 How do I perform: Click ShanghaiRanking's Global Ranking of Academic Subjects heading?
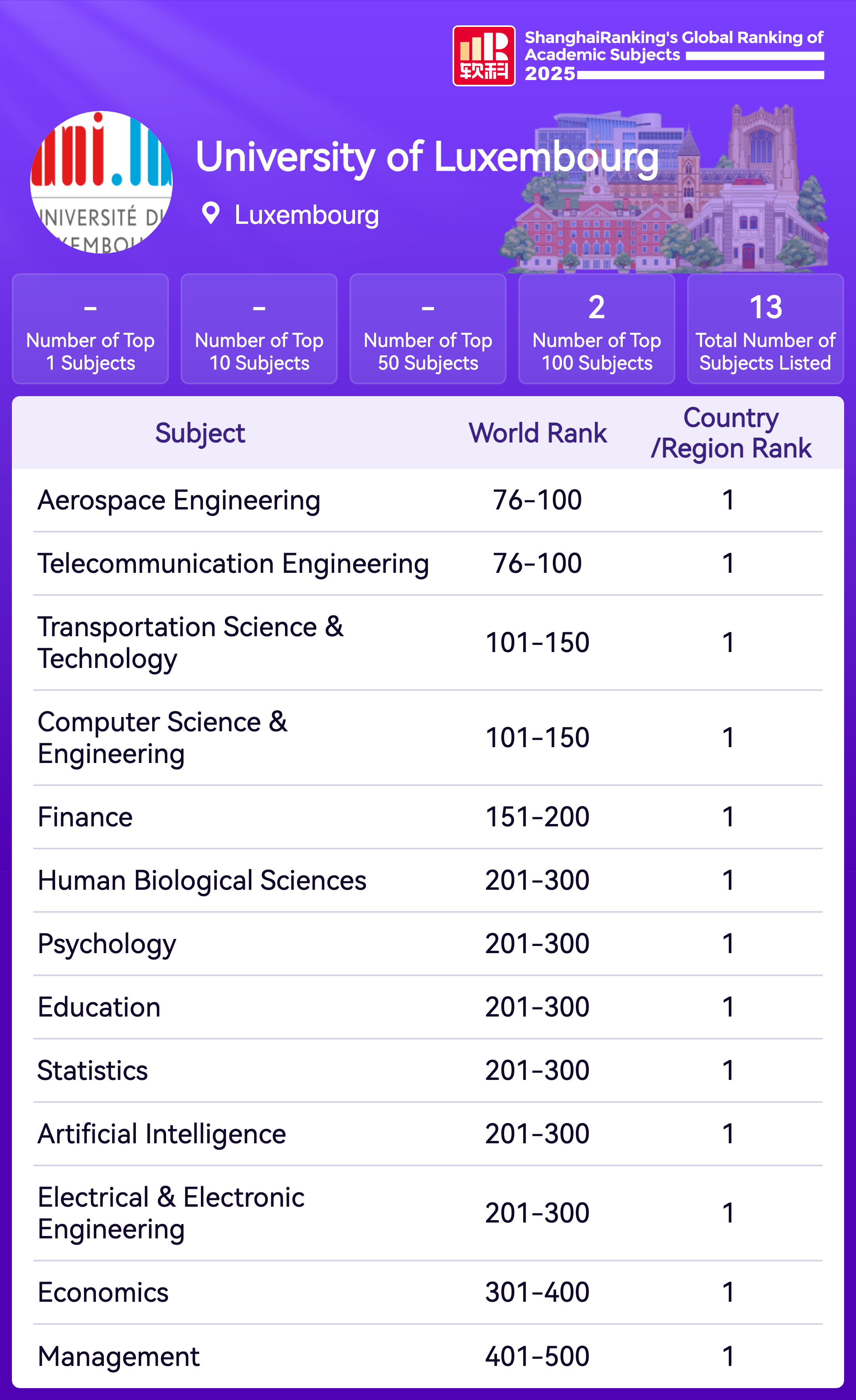(674, 46)
